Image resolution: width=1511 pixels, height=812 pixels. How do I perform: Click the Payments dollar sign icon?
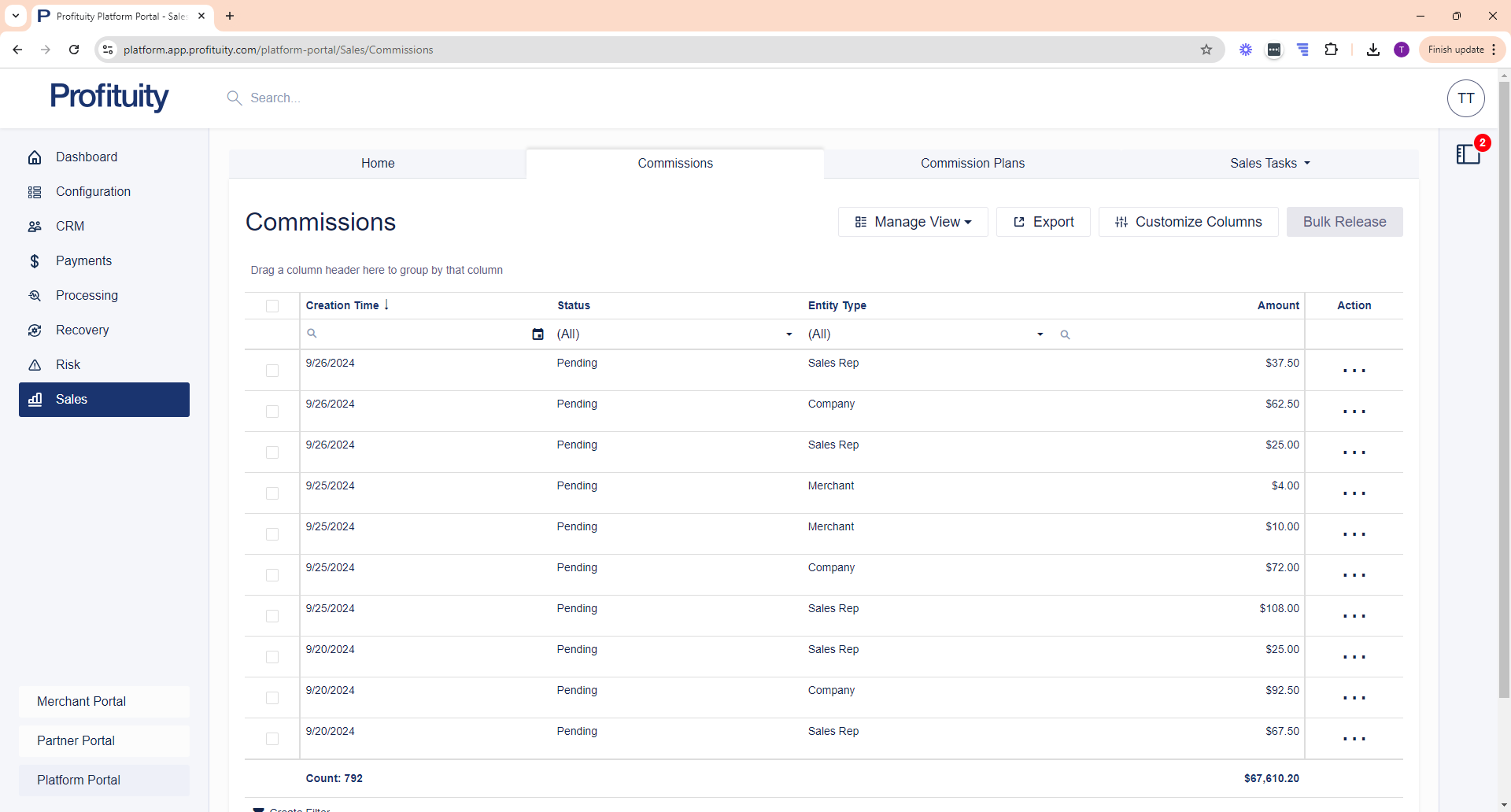tap(35, 261)
